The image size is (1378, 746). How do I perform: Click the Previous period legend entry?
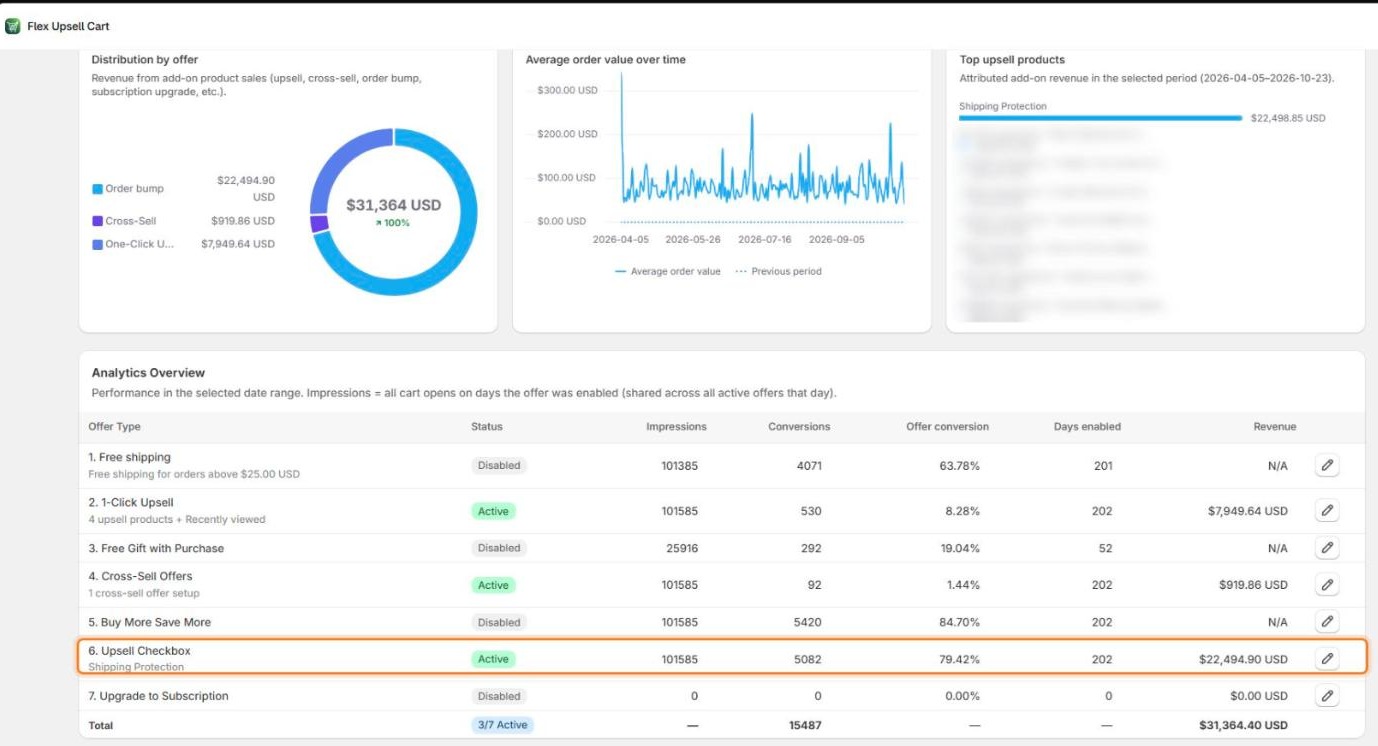click(778, 272)
